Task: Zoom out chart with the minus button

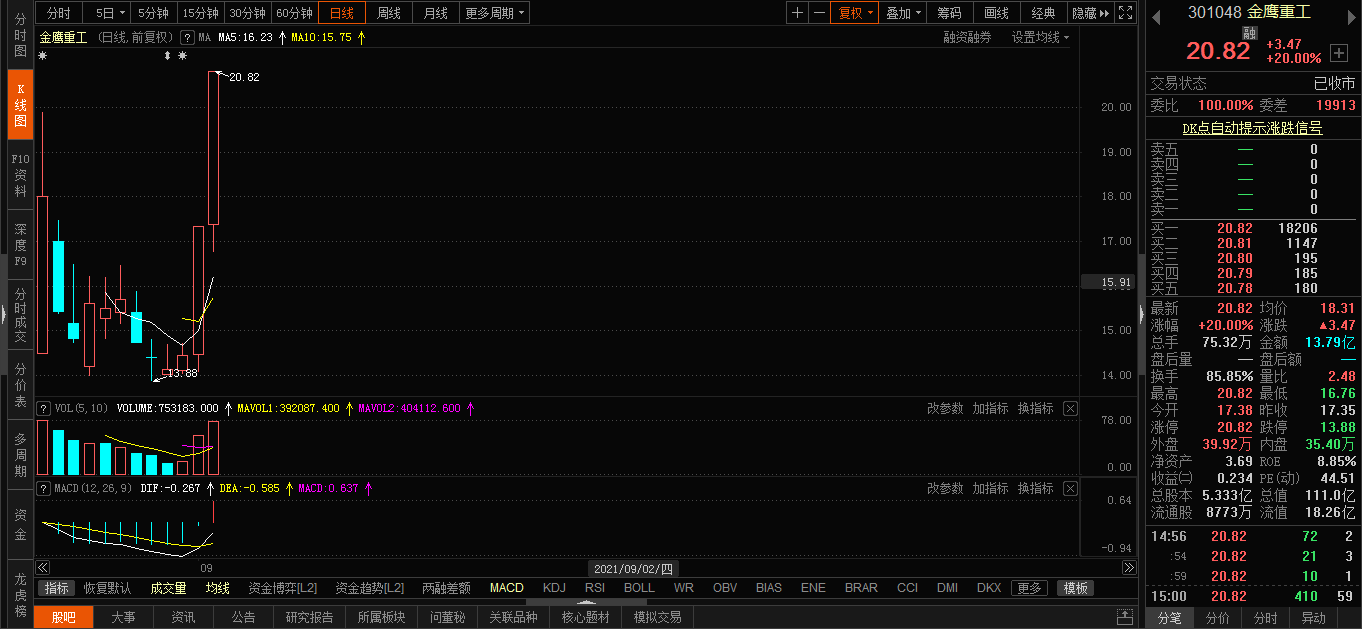Action: pos(819,13)
